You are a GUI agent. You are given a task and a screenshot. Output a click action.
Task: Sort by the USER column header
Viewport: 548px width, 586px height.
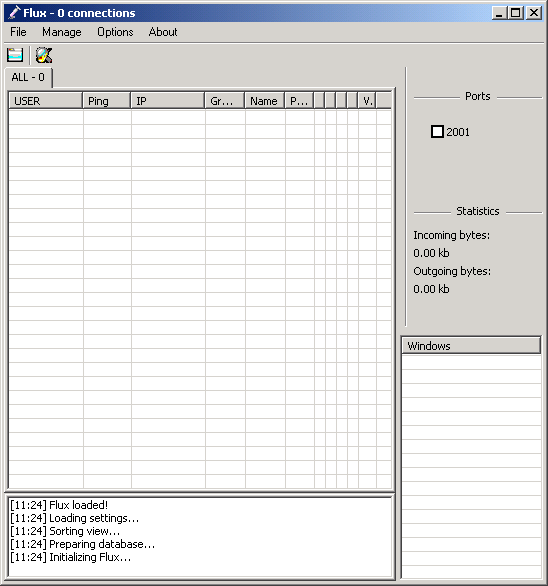(x=46, y=101)
